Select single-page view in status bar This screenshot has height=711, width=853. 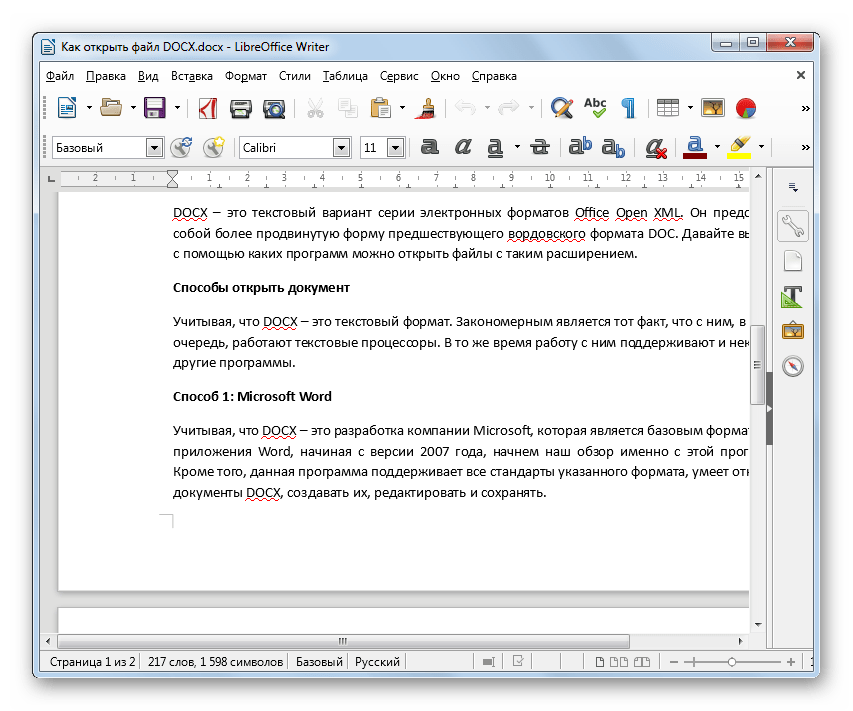(x=599, y=662)
